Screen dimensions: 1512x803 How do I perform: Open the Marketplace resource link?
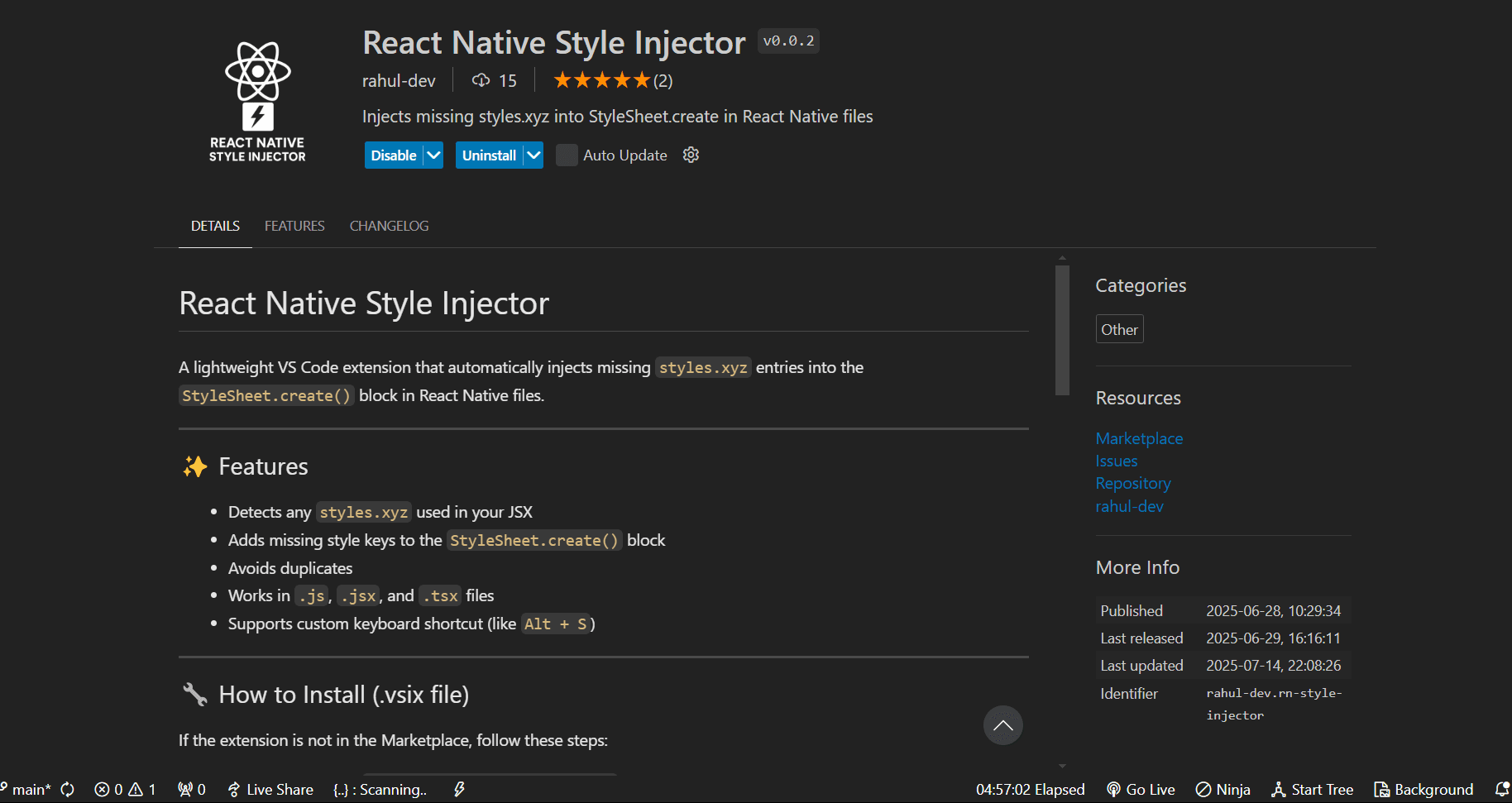(x=1139, y=438)
